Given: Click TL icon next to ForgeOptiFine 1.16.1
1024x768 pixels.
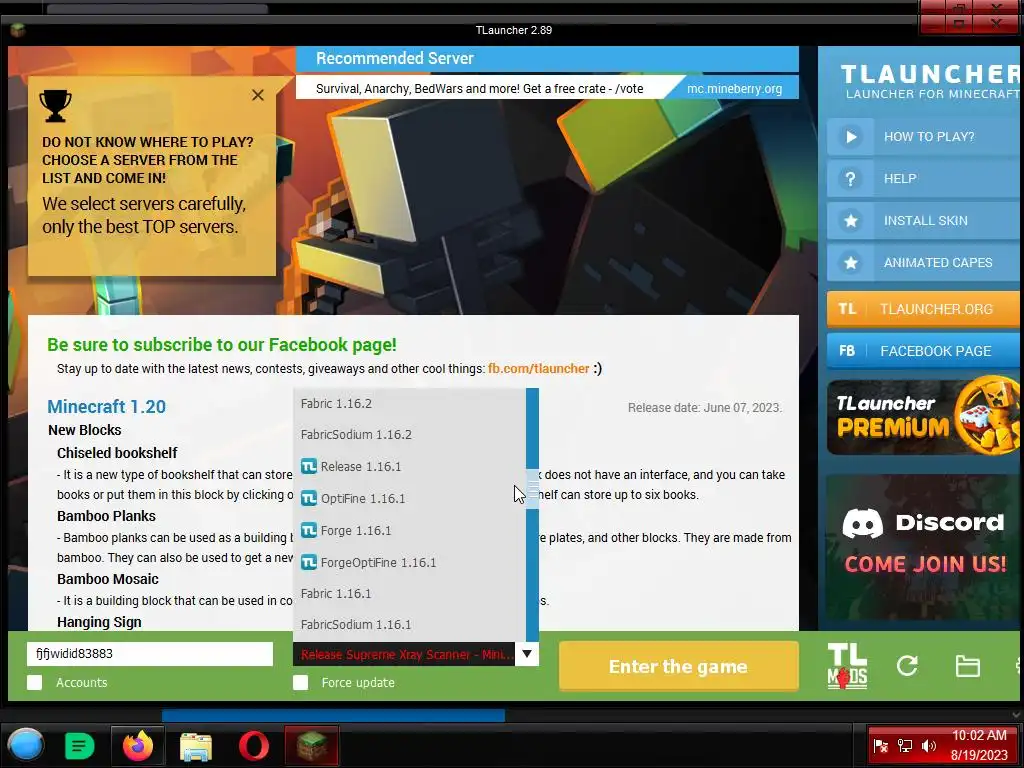Looking at the screenshot, I should coord(309,562).
